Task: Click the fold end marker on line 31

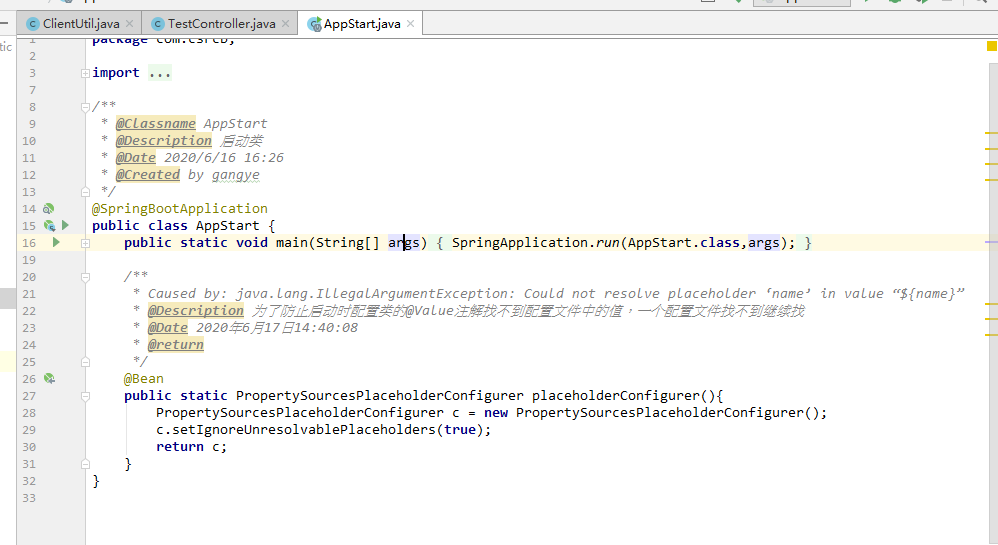Action: click(85, 464)
